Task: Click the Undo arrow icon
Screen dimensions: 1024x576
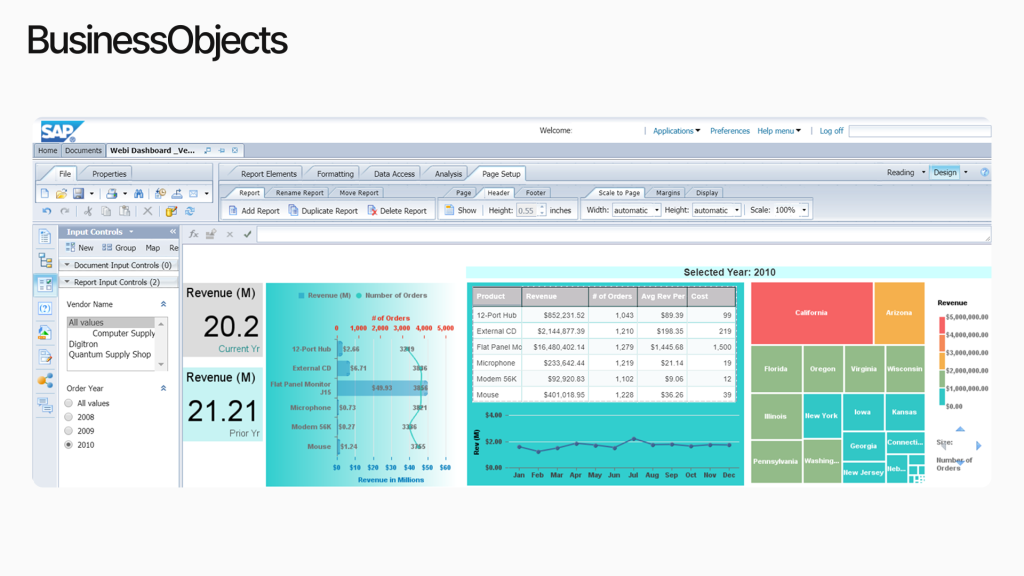Action: (x=46, y=211)
